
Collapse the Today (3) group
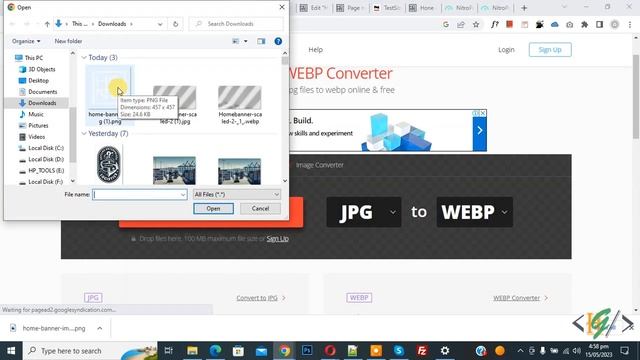pyautogui.click(x=84, y=58)
